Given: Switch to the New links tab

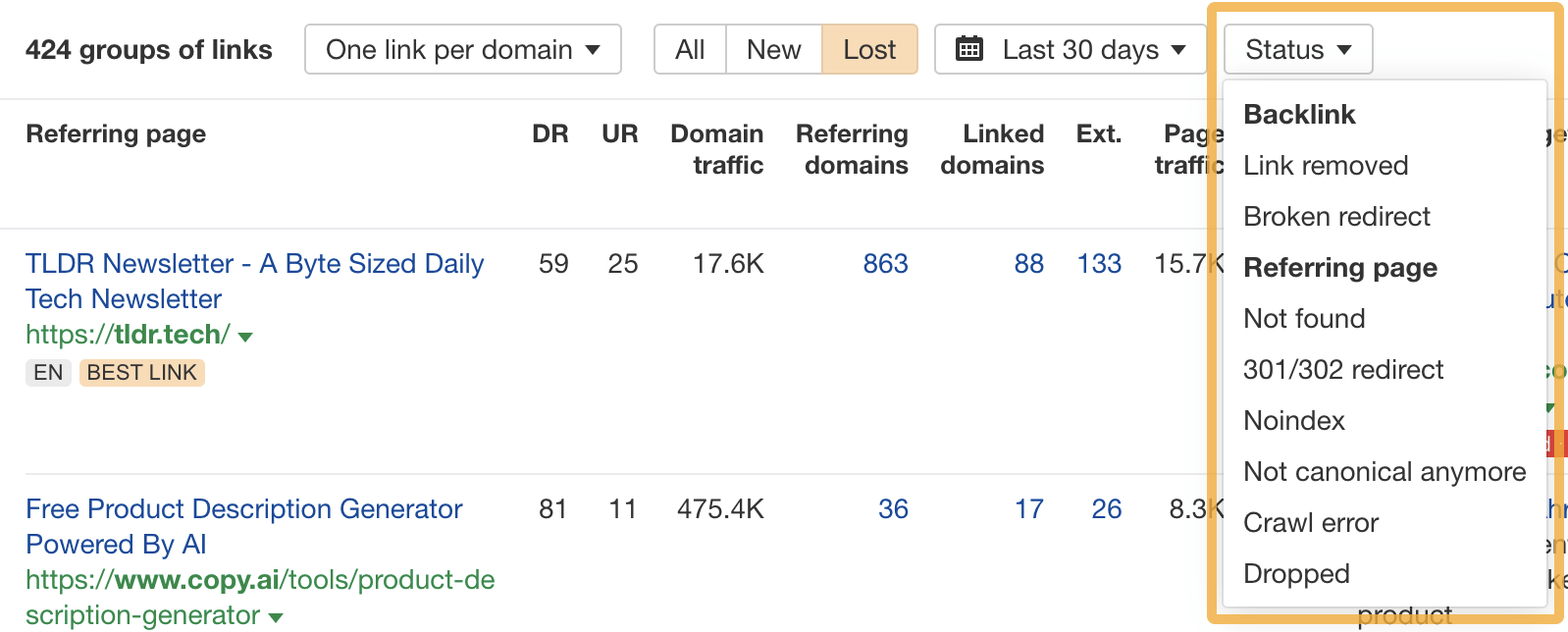Looking at the screenshot, I should pos(774,48).
